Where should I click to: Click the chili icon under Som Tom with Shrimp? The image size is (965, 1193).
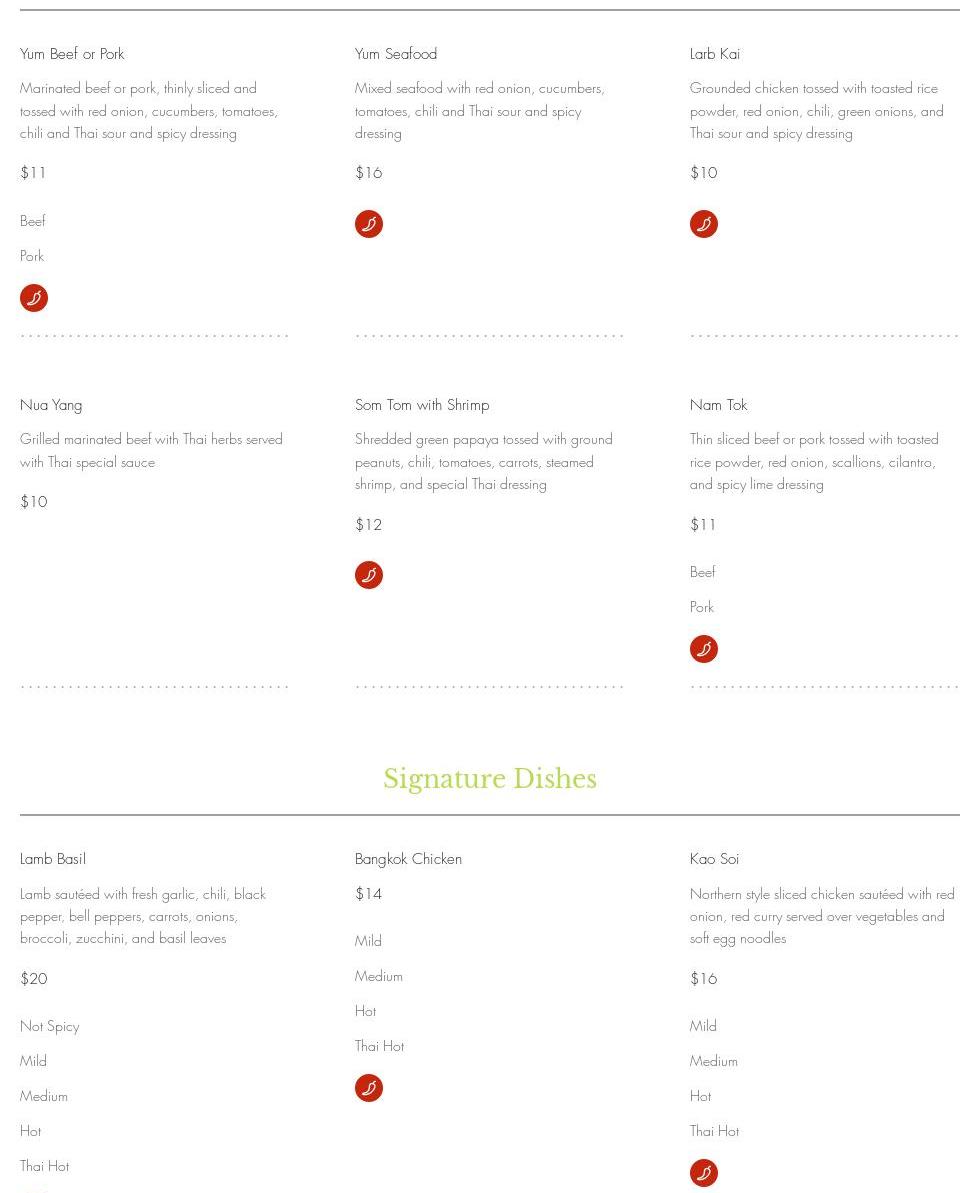coord(368,575)
